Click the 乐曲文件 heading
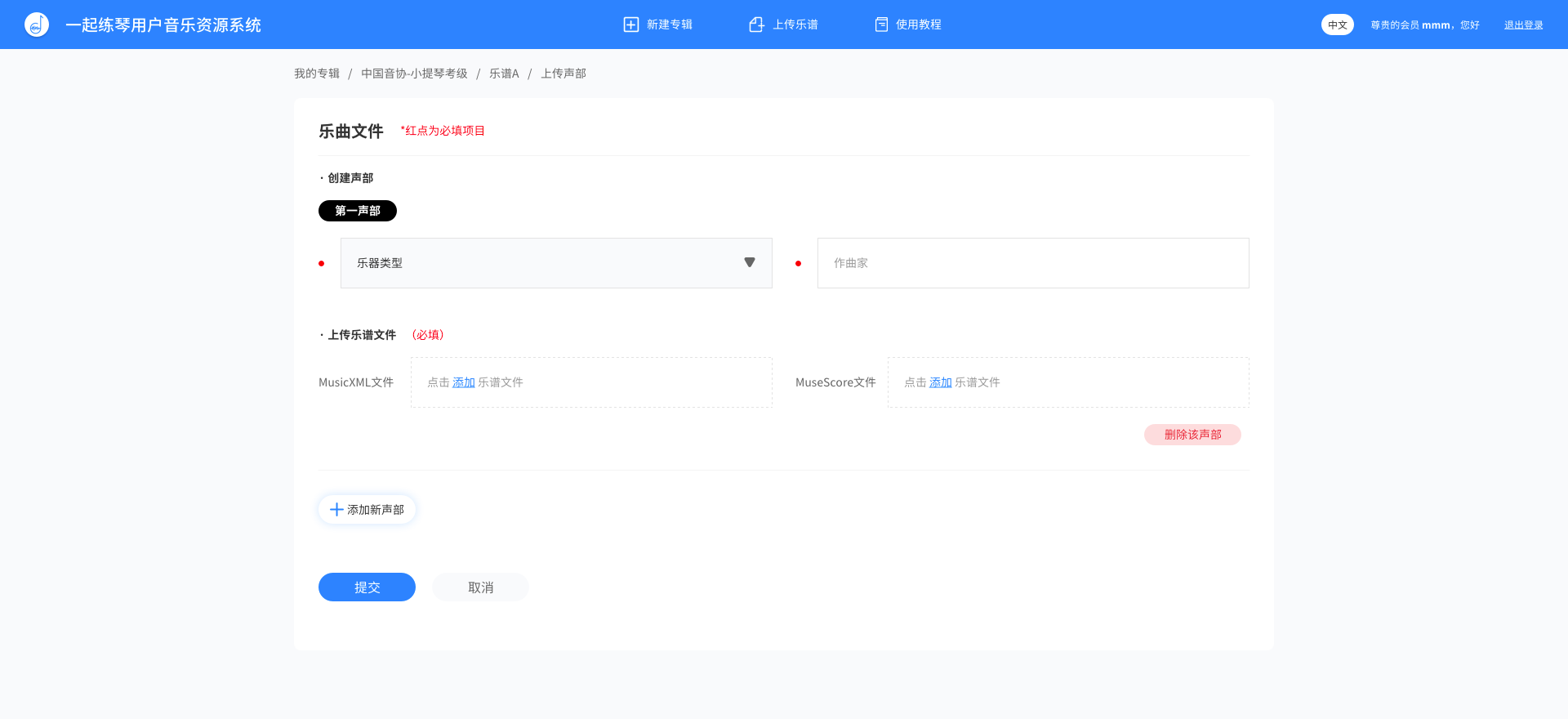Screen dimensions: 1568x719 pos(351,132)
